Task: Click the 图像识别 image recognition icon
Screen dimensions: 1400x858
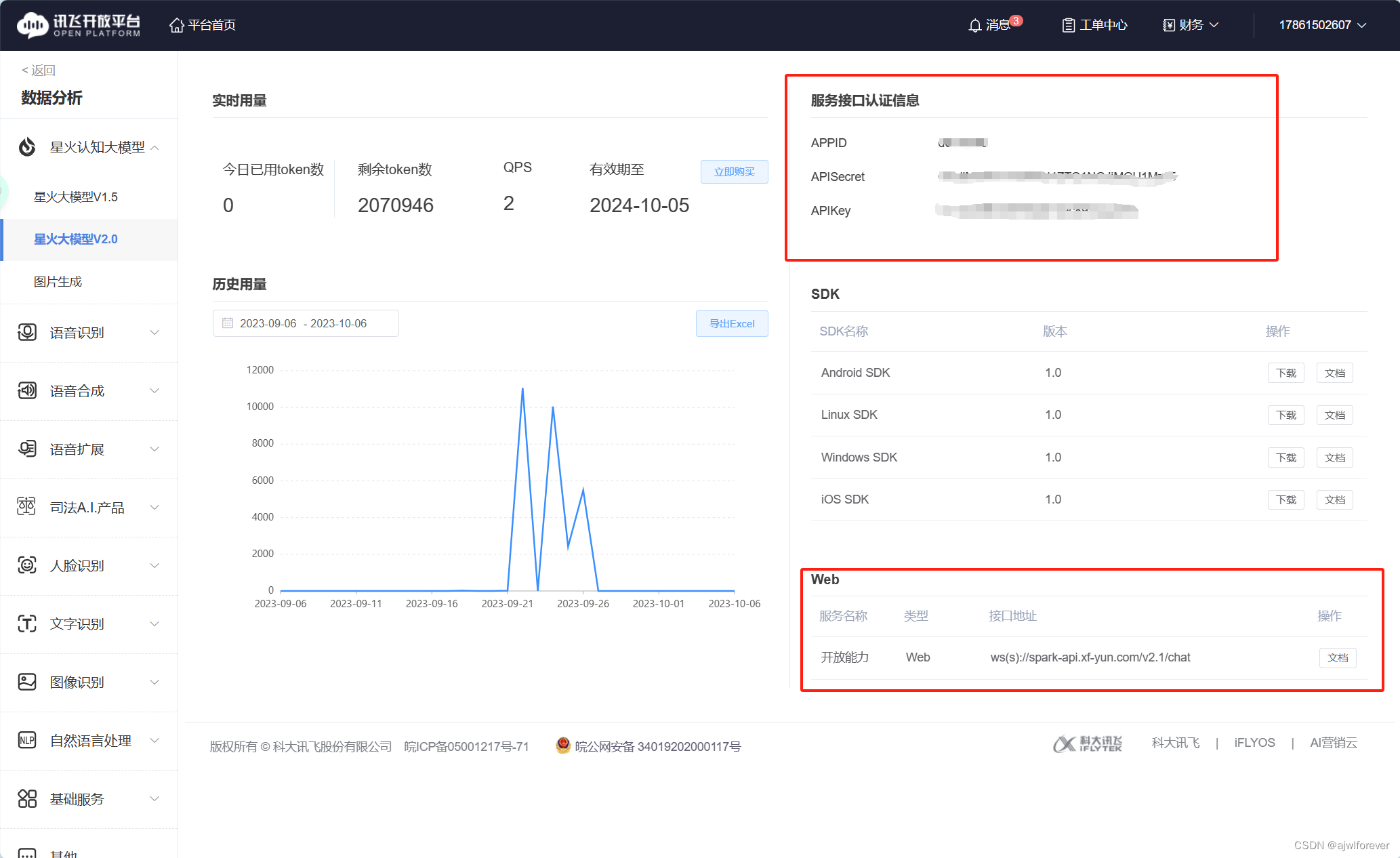Action: [27, 682]
